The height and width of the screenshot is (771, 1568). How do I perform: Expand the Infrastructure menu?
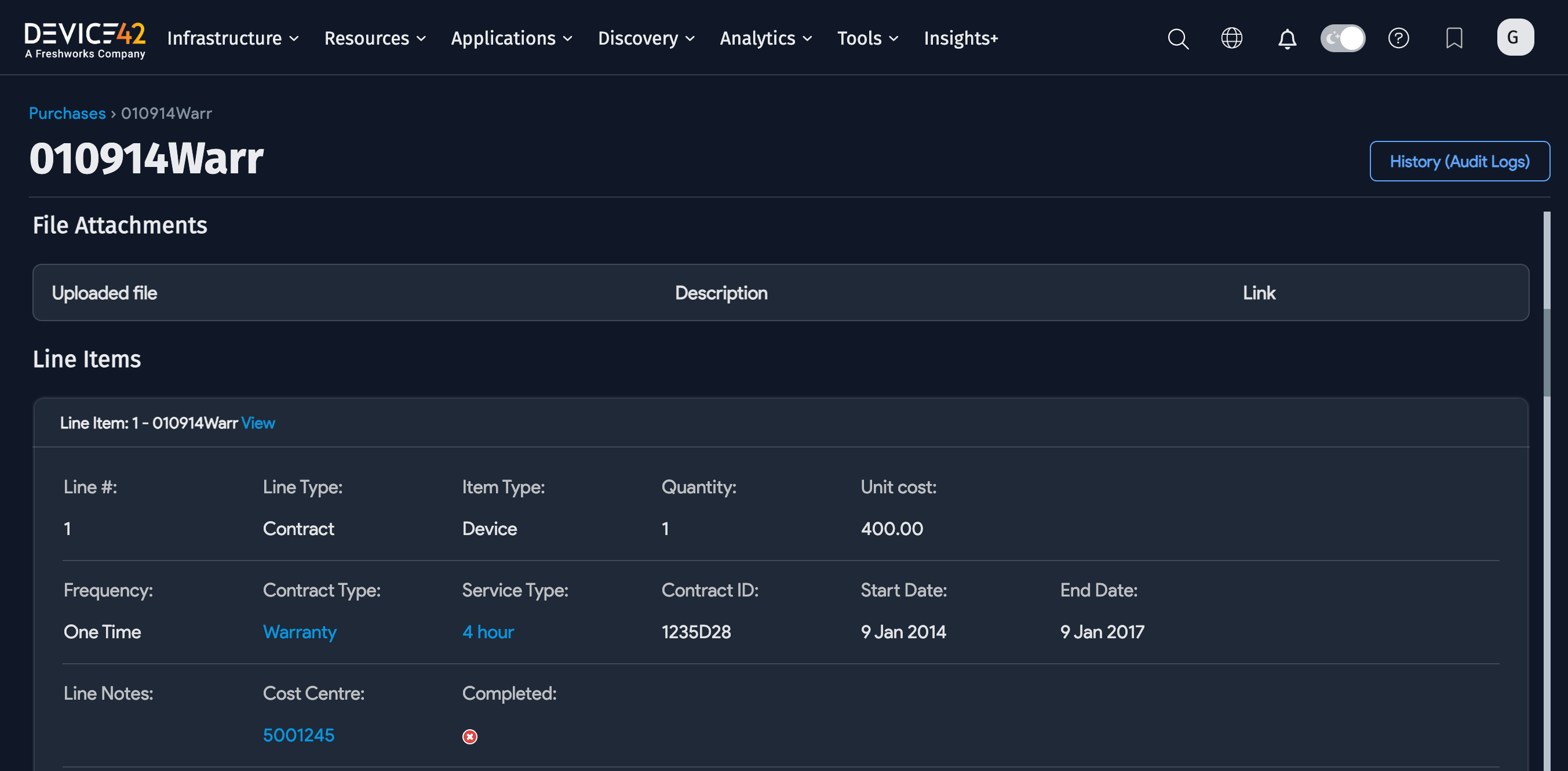232,38
